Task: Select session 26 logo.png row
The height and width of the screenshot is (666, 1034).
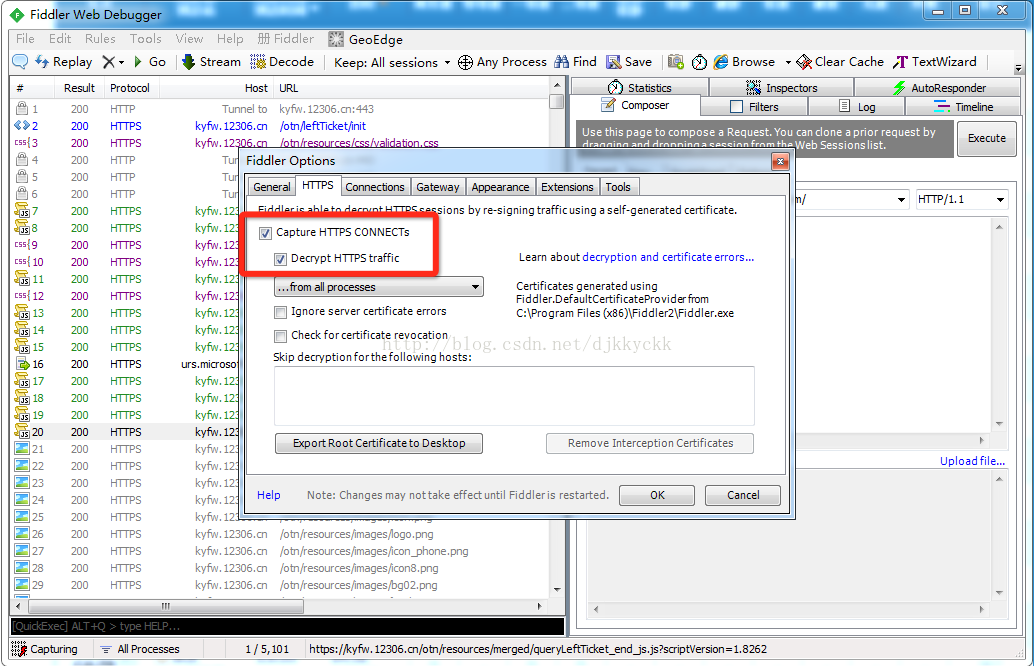Action: [281, 534]
